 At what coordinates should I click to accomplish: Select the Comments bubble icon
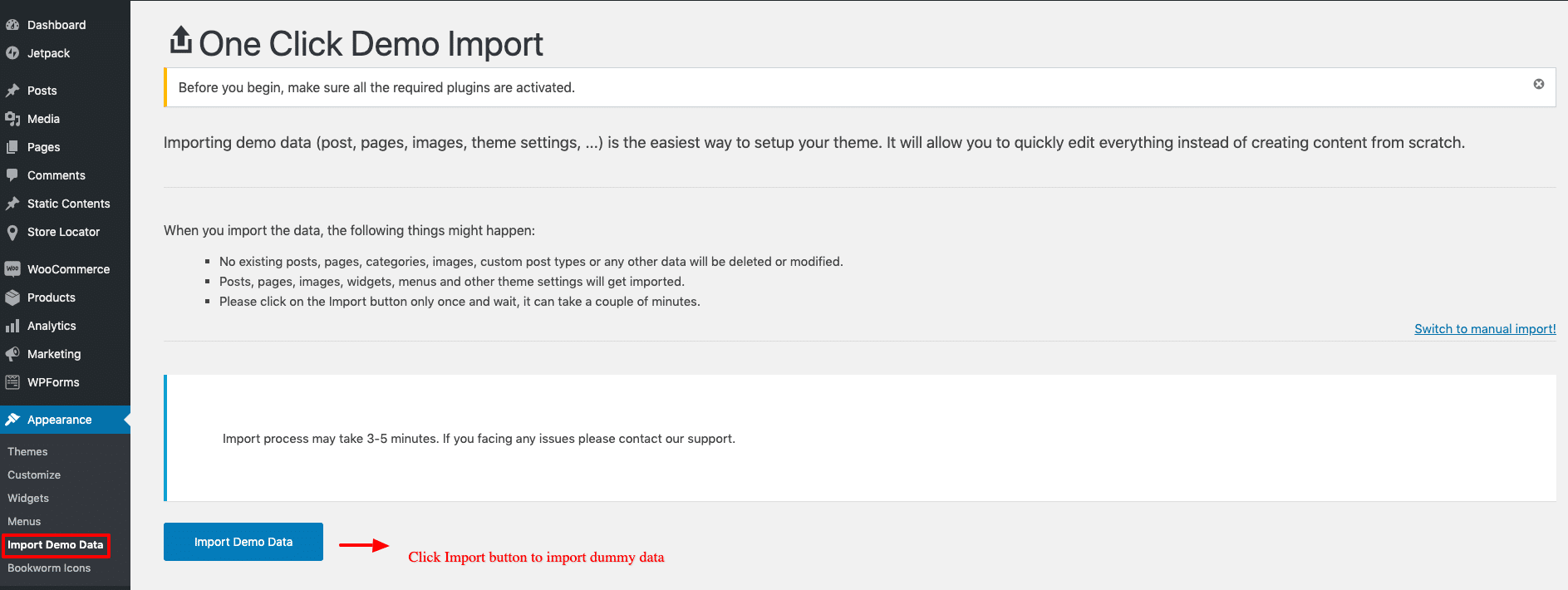point(12,175)
